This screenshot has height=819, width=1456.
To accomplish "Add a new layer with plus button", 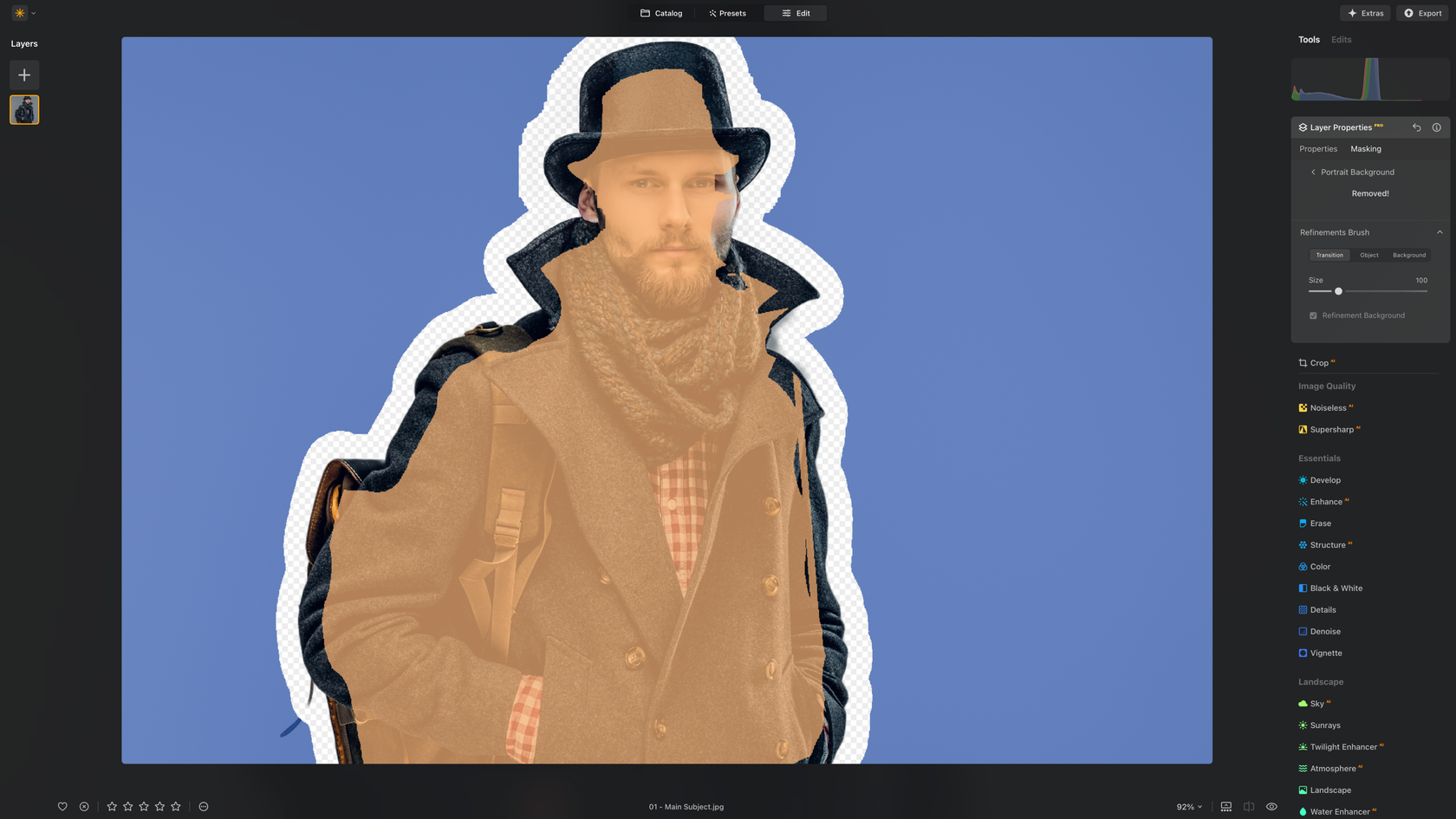I will (x=24, y=75).
